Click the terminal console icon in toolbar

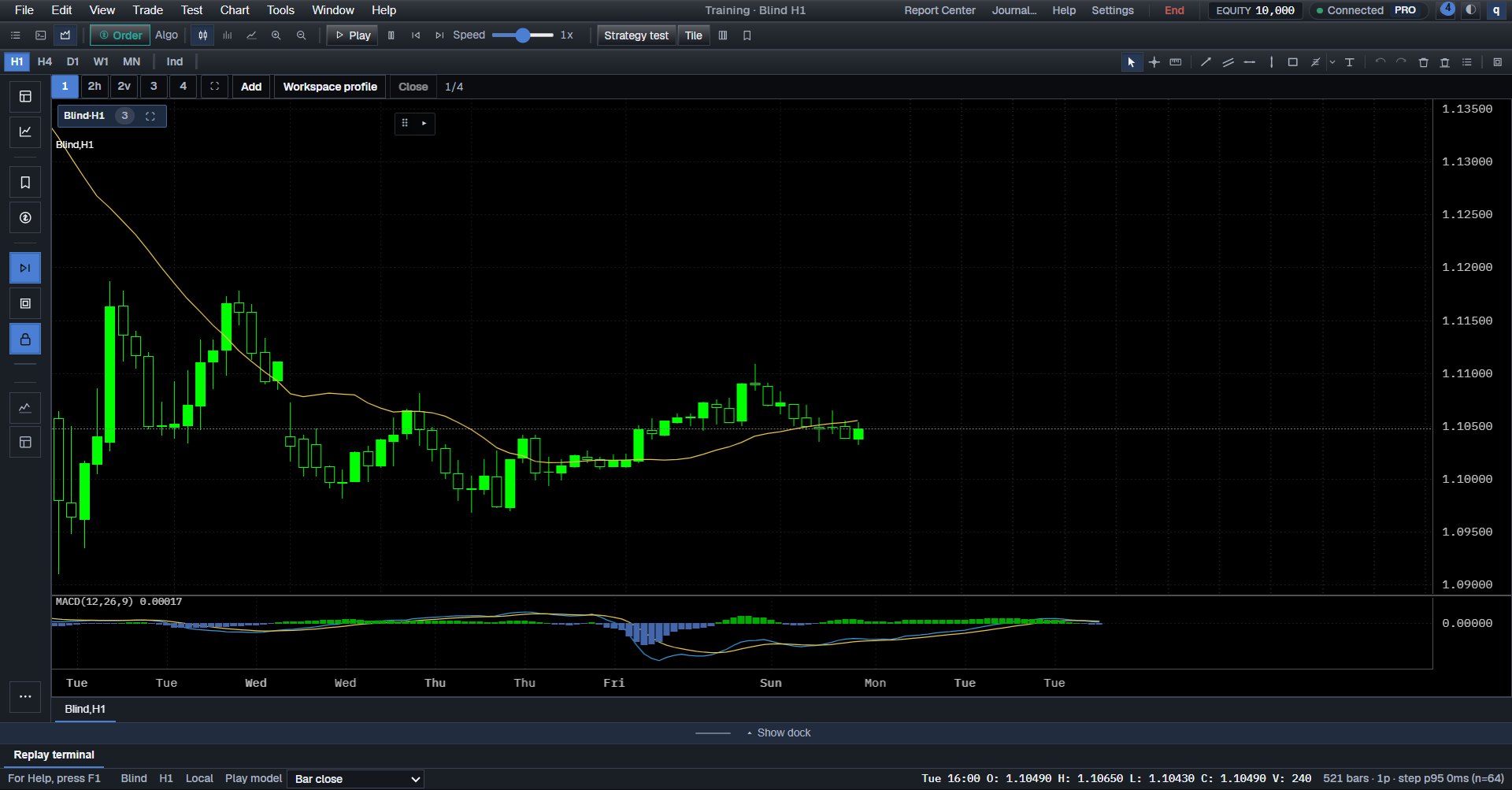41,35
